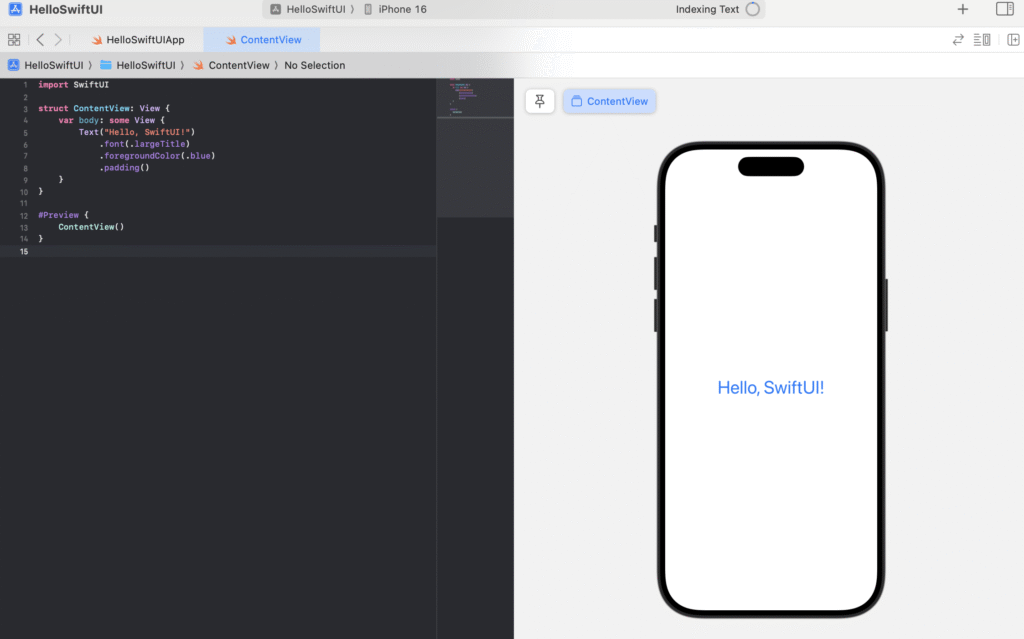Click the code minimap
This screenshot has width=1024, height=639.
point(475,148)
